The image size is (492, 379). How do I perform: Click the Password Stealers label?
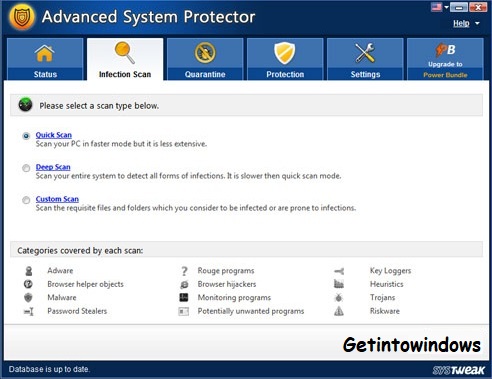(x=77, y=311)
